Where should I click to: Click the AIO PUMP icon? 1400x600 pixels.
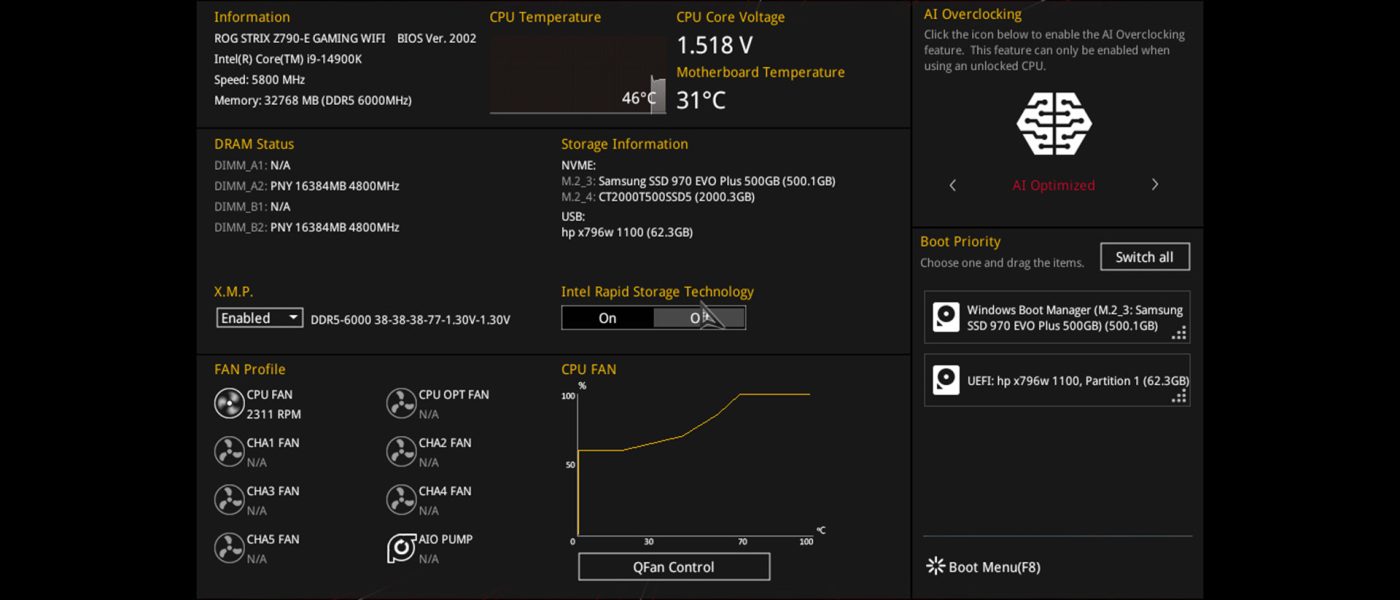[401, 548]
